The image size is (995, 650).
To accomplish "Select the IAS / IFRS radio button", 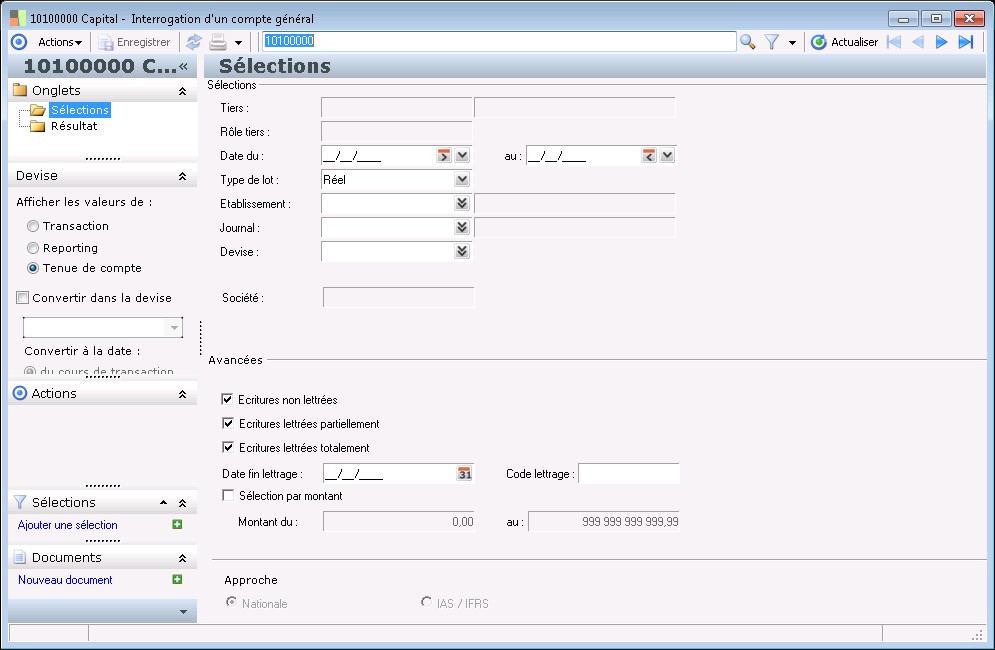I will pyautogui.click(x=426, y=601).
